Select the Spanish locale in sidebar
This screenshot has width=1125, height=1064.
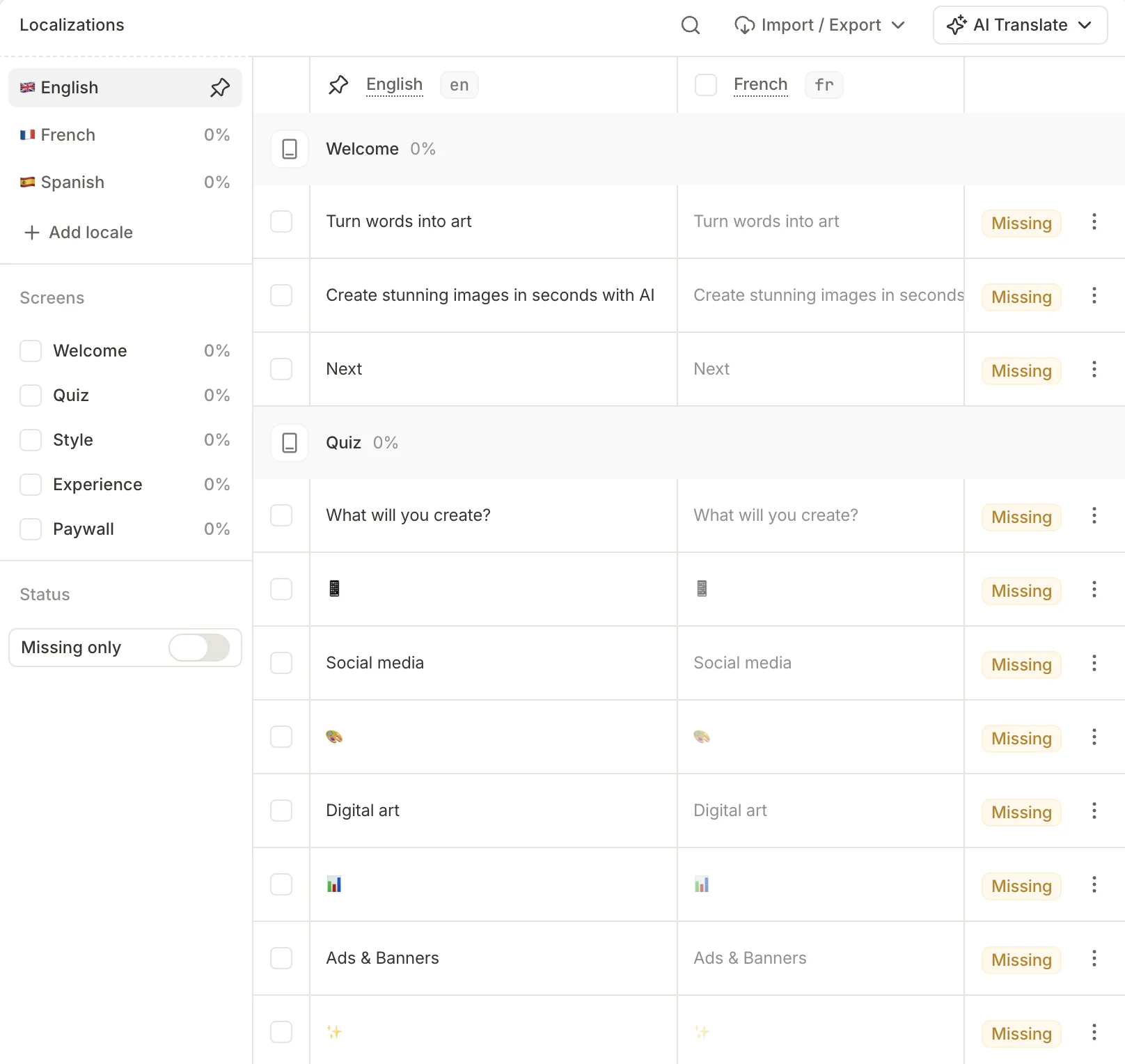point(125,182)
